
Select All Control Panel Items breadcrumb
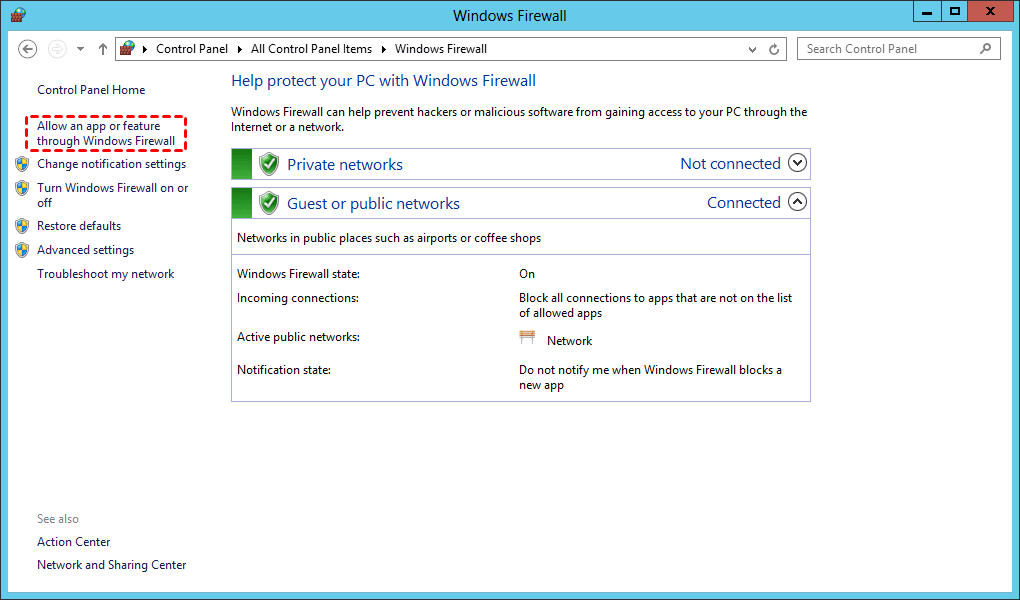tap(312, 49)
